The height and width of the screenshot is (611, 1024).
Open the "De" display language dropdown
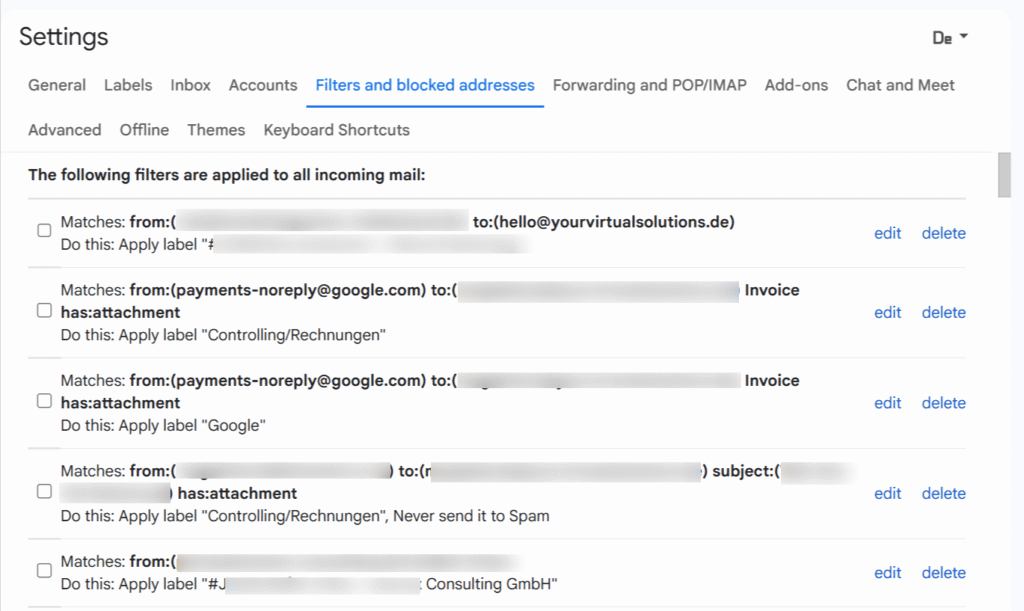[948, 36]
